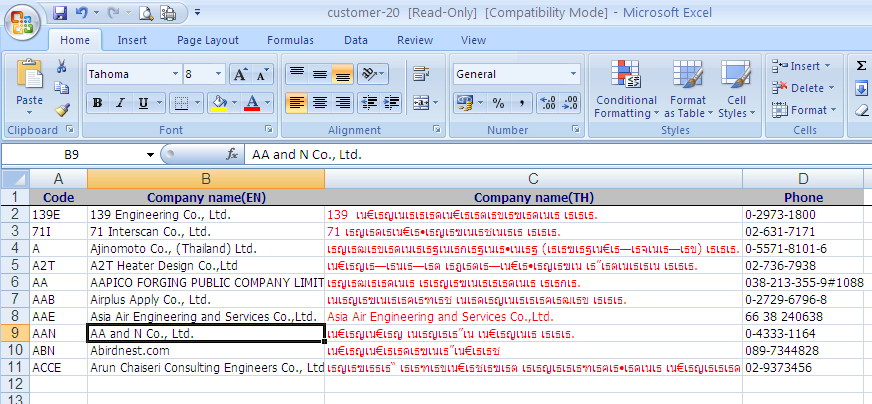Click the Quick Print icon
The height and width of the screenshot is (404, 872).
pyautogui.click(x=167, y=13)
